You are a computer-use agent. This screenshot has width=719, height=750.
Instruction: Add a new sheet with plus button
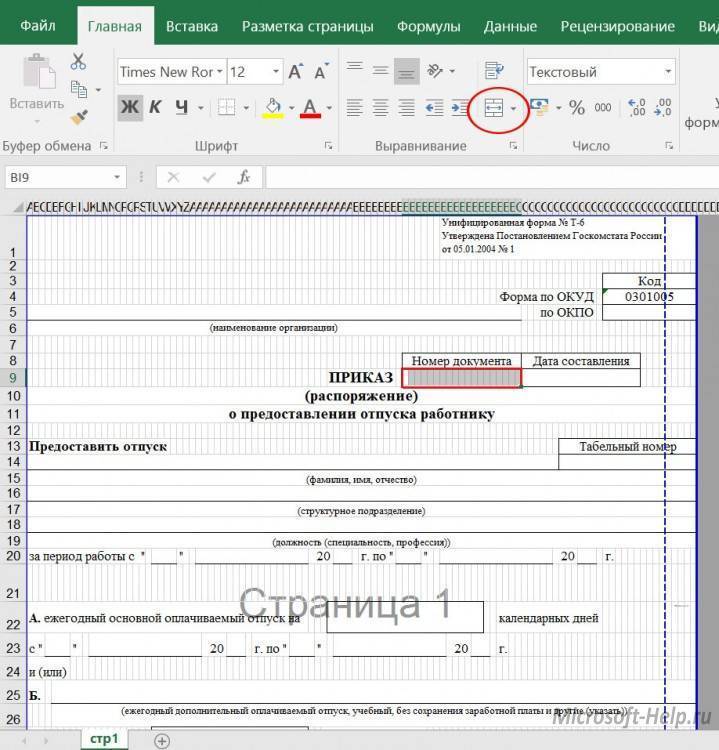[162, 740]
